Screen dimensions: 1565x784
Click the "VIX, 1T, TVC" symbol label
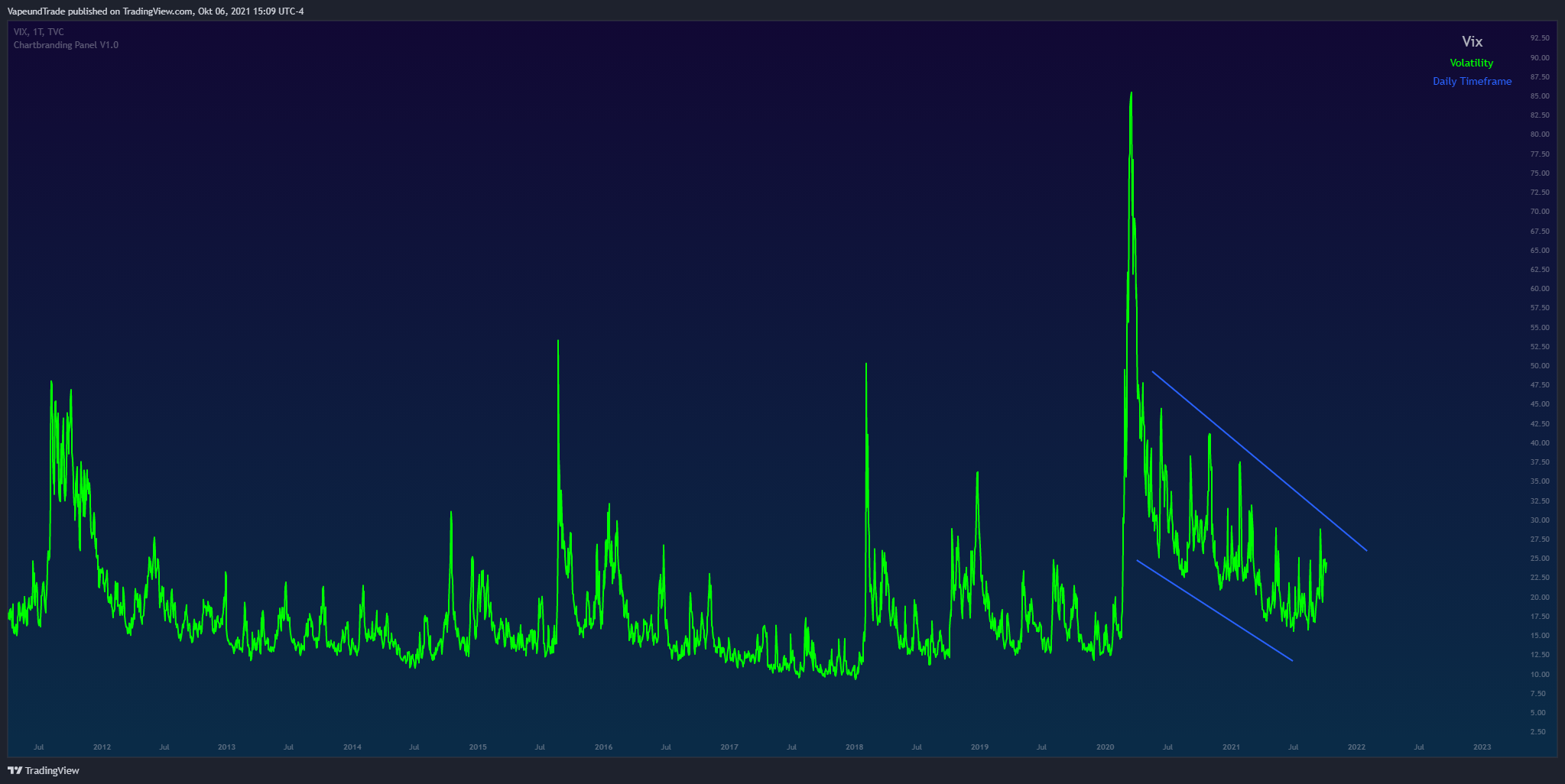(x=39, y=32)
